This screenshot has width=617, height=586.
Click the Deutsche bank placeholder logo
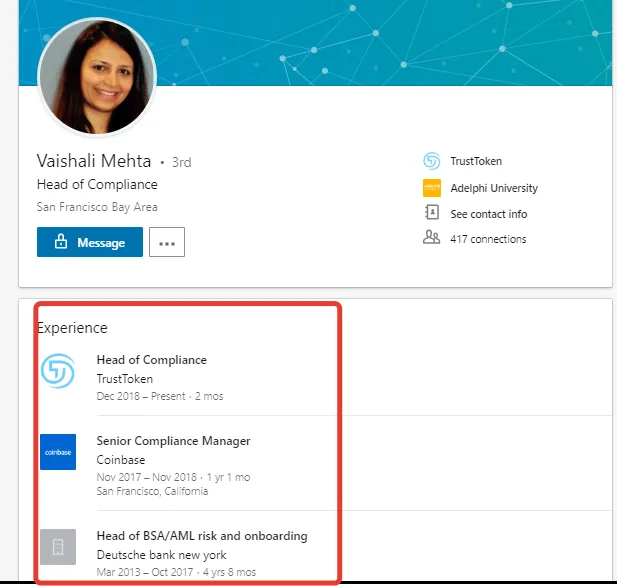58,547
